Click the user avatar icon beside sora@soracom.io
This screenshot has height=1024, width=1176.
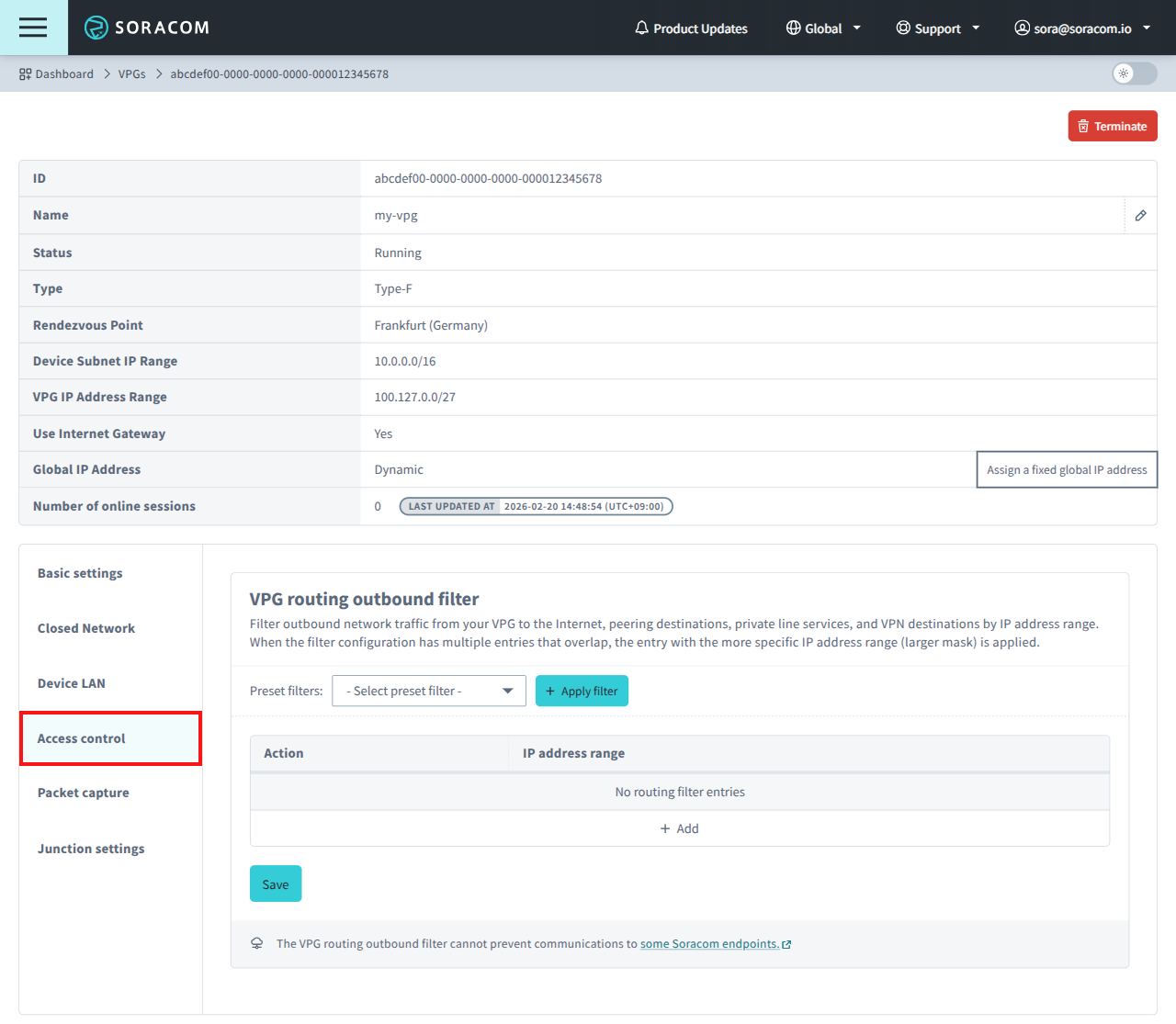[x=1022, y=28]
